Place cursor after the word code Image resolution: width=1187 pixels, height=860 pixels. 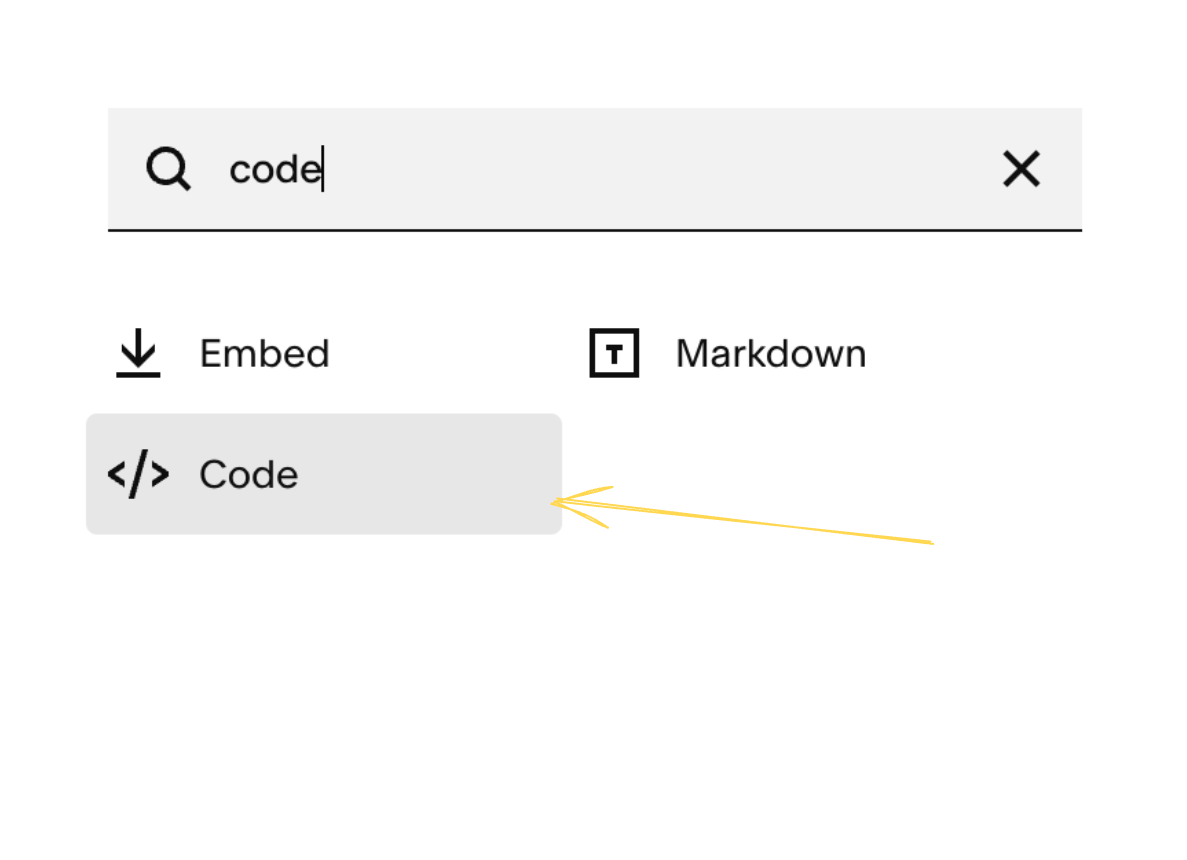pos(322,169)
